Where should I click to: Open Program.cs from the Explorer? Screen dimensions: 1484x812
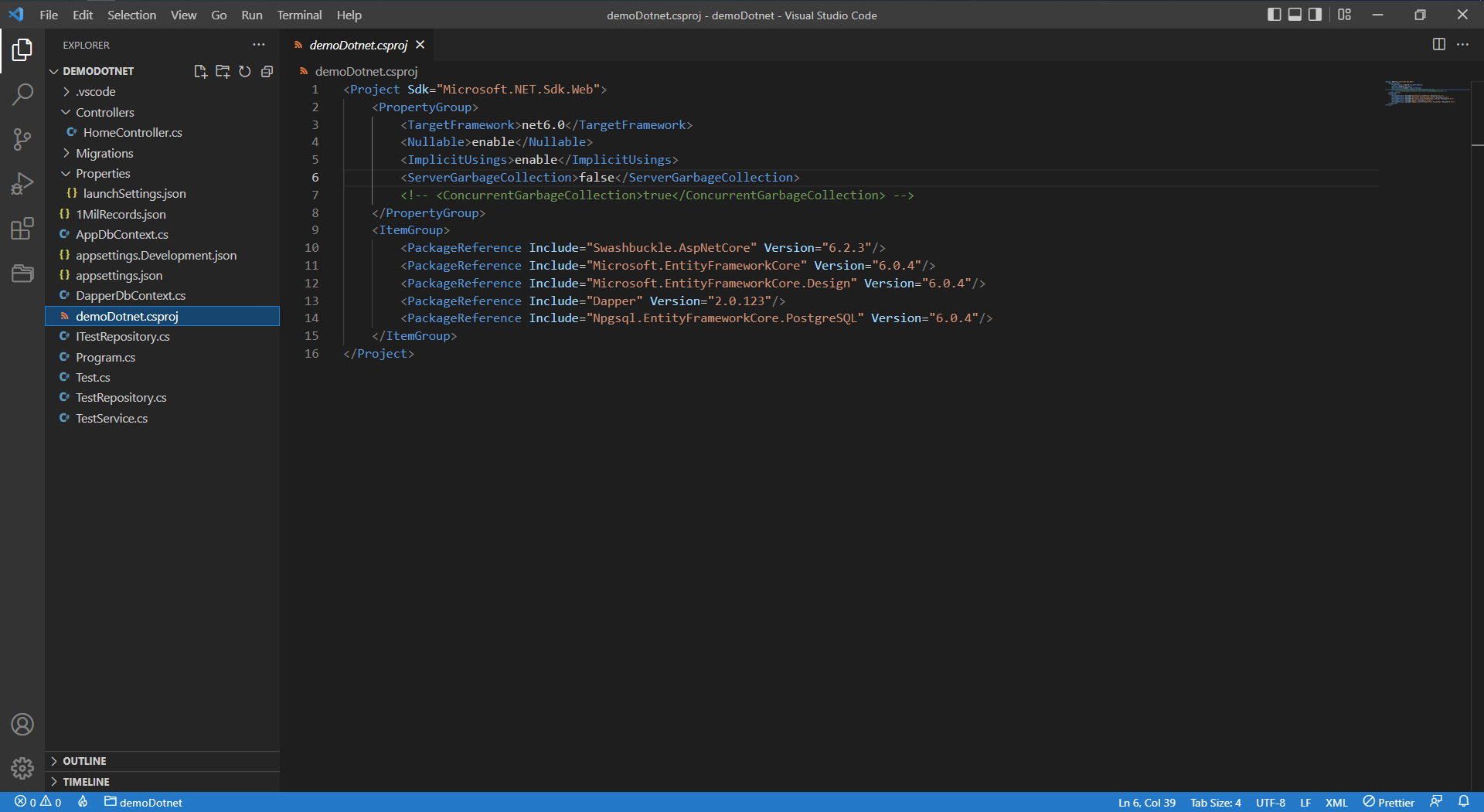pos(106,357)
